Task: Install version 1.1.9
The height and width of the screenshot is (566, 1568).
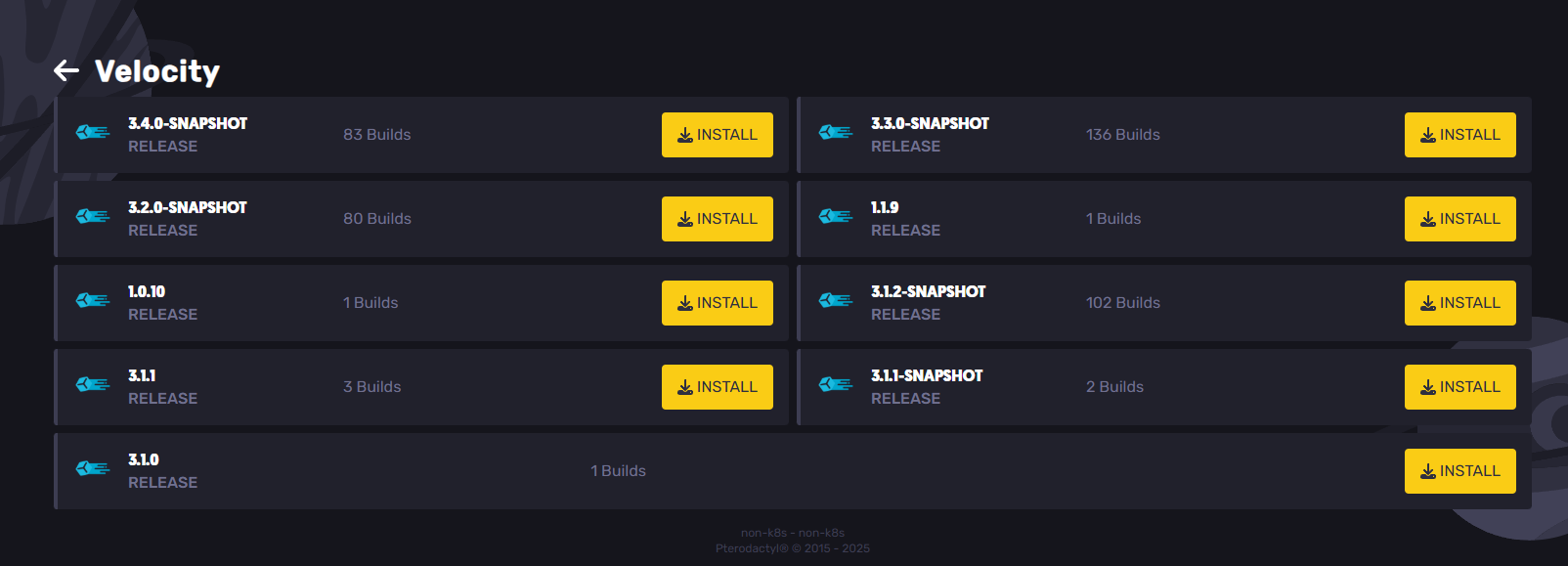Action: 1460,219
